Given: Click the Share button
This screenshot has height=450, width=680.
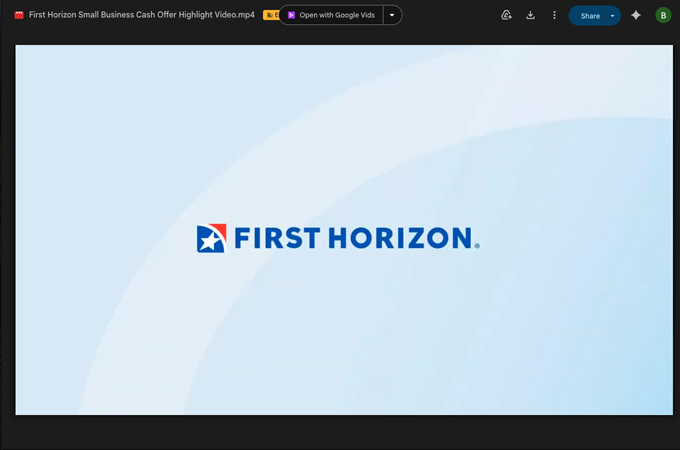Looking at the screenshot, I should 587,16.
